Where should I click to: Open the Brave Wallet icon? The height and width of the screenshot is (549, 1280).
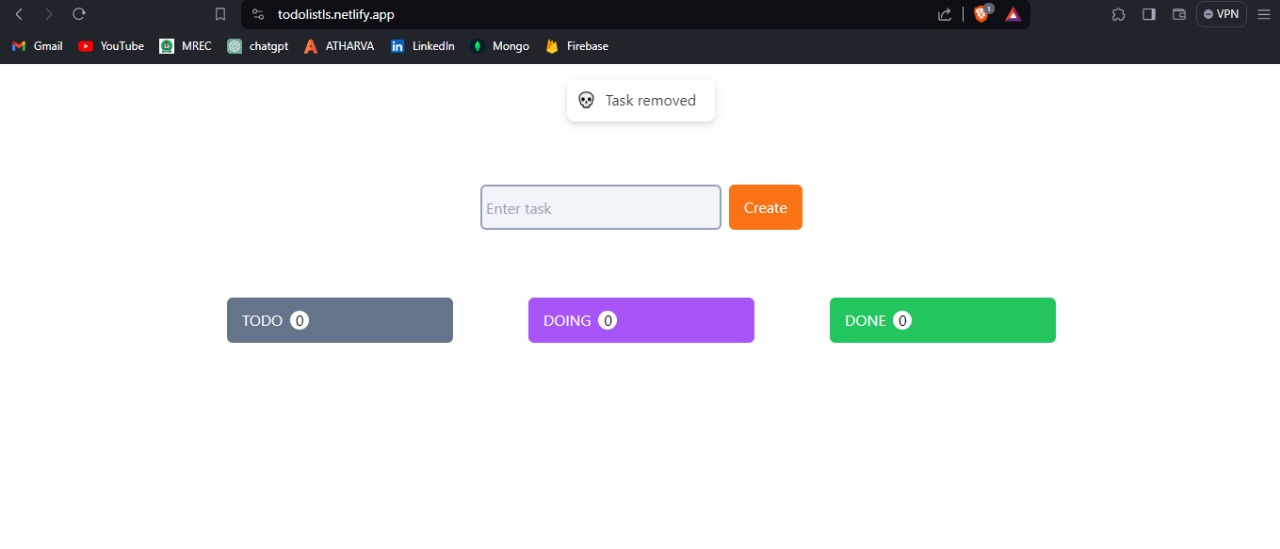point(1179,14)
